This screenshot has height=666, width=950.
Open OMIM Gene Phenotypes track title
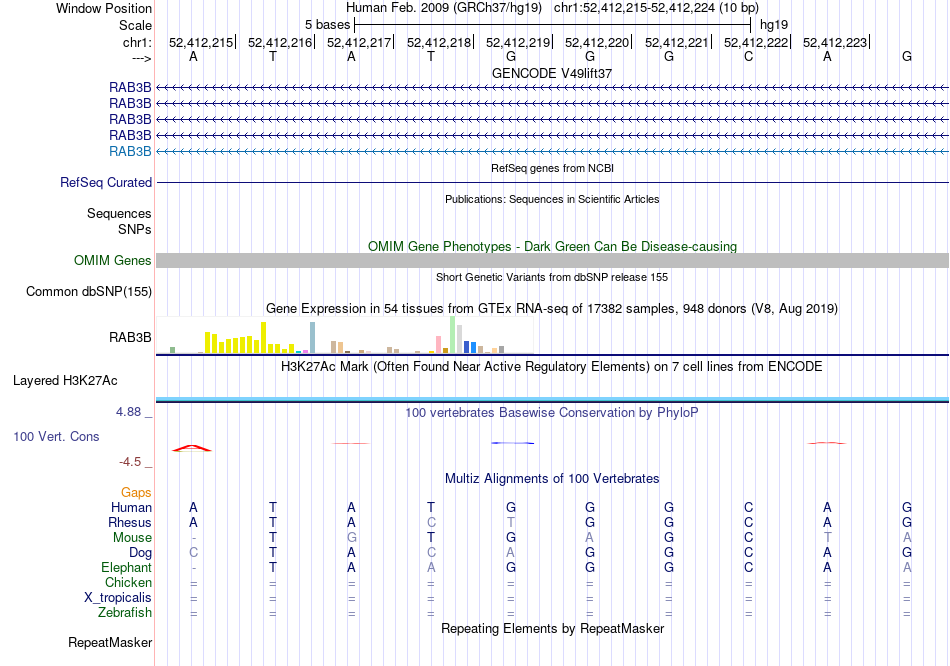552,247
